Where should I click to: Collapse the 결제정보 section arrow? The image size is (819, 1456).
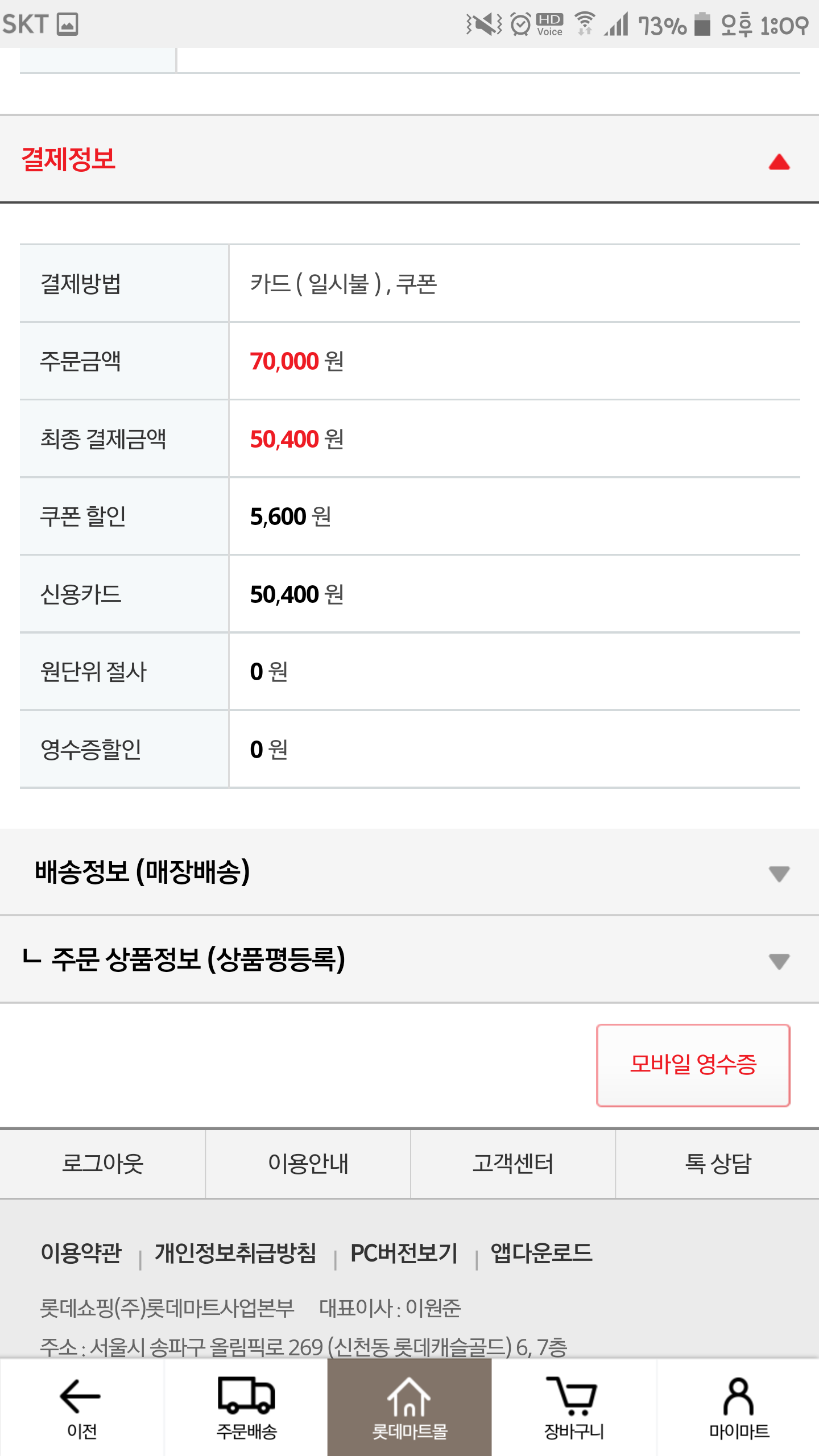point(779,162)
